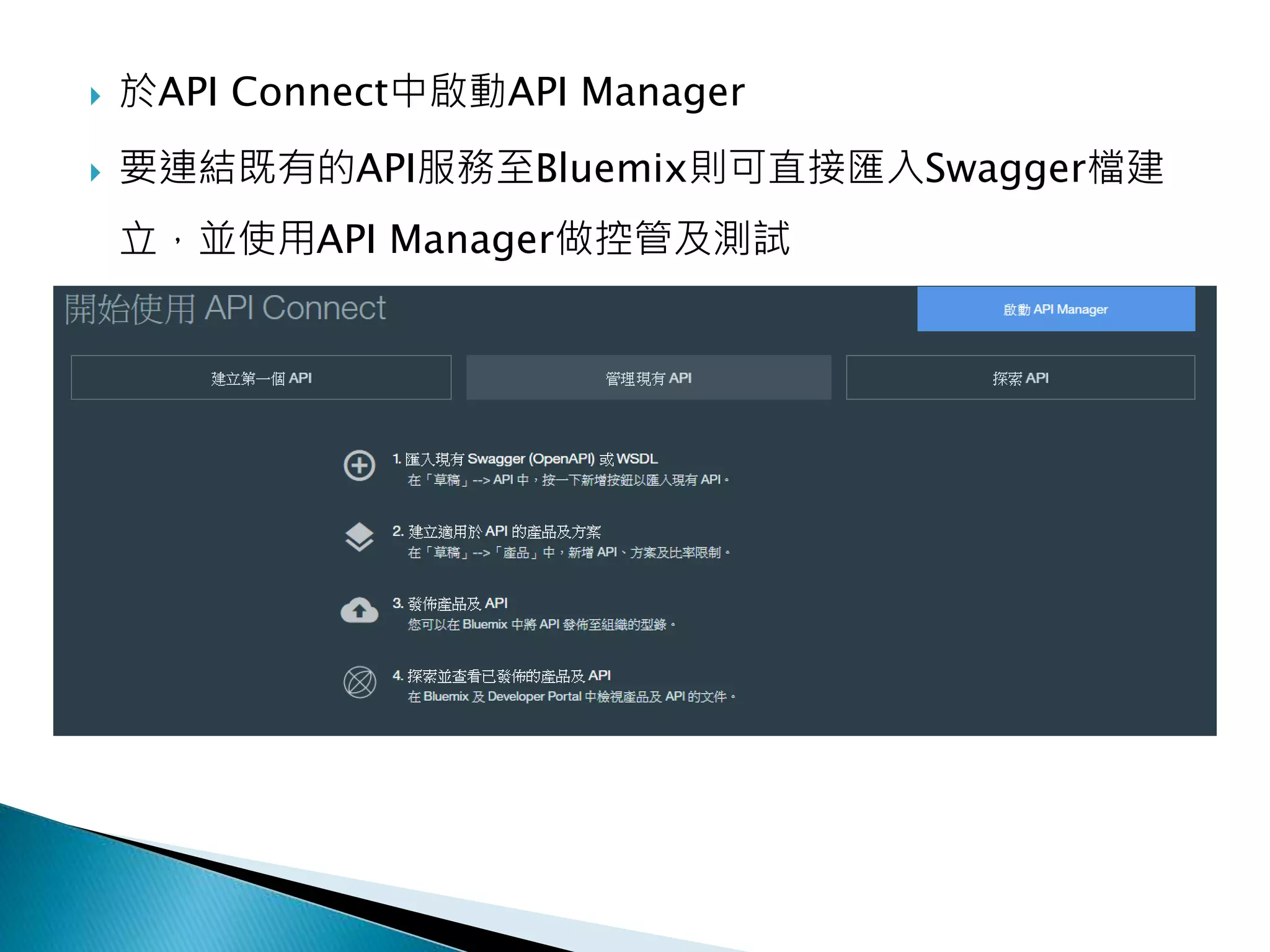Open the 建立第一個 API tab
The height and width of the screenshot is (952, 1270).
pyautogui.click(x=261, y=377)
